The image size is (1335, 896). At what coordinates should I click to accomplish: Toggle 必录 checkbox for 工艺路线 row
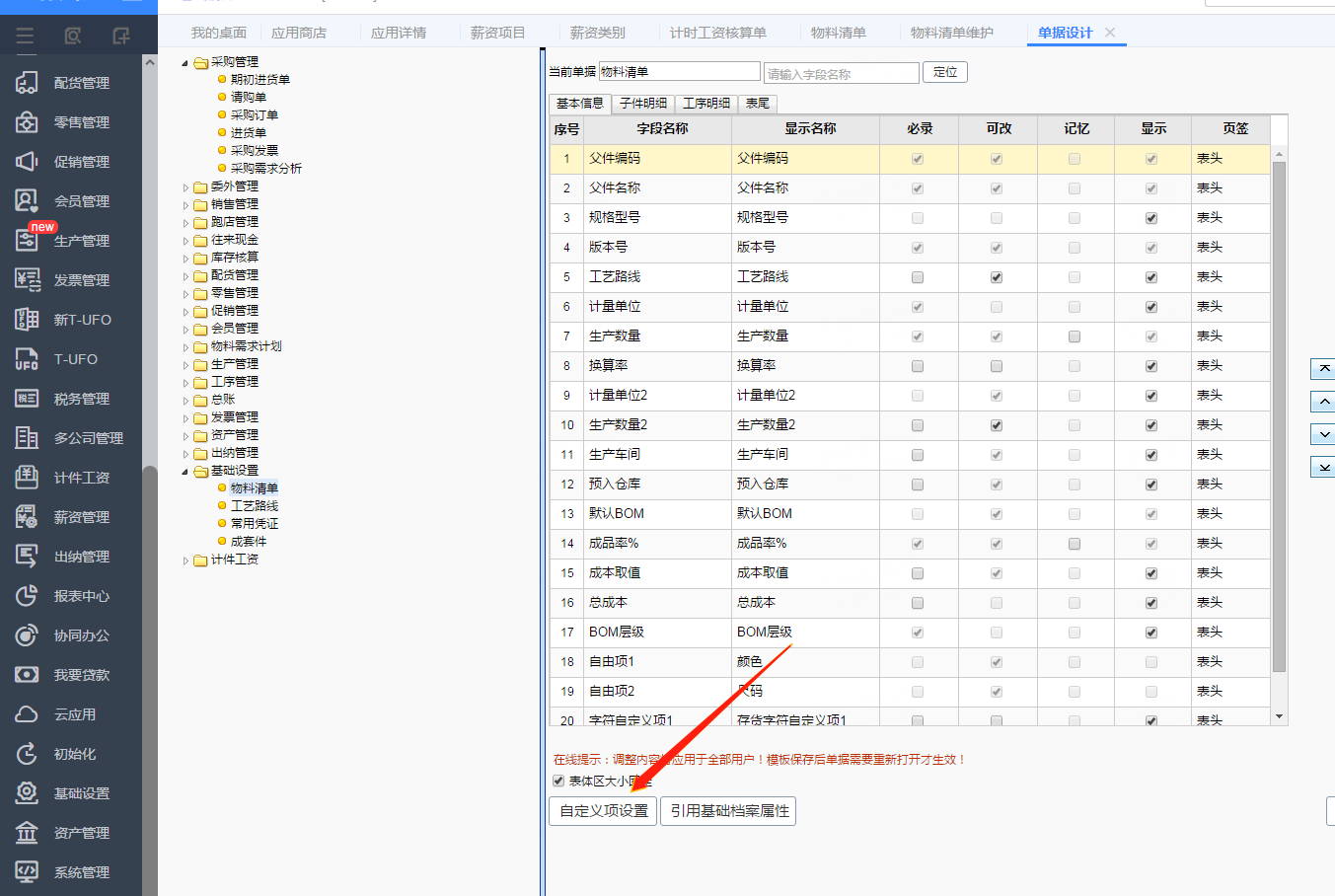pyautogui.click(x=918, y=277)
